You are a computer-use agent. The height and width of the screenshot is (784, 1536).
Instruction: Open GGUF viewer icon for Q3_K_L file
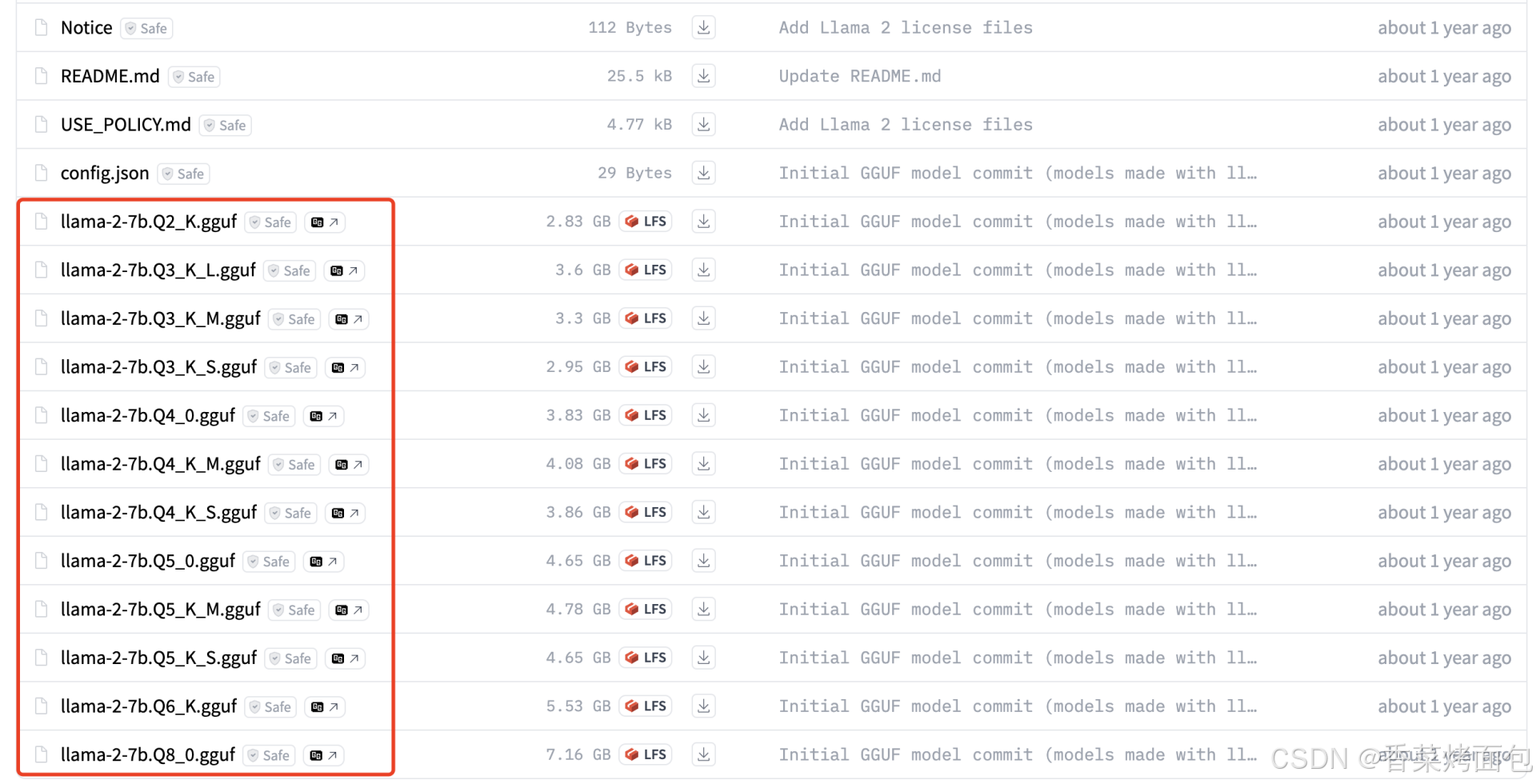click(x=344, y=271)
